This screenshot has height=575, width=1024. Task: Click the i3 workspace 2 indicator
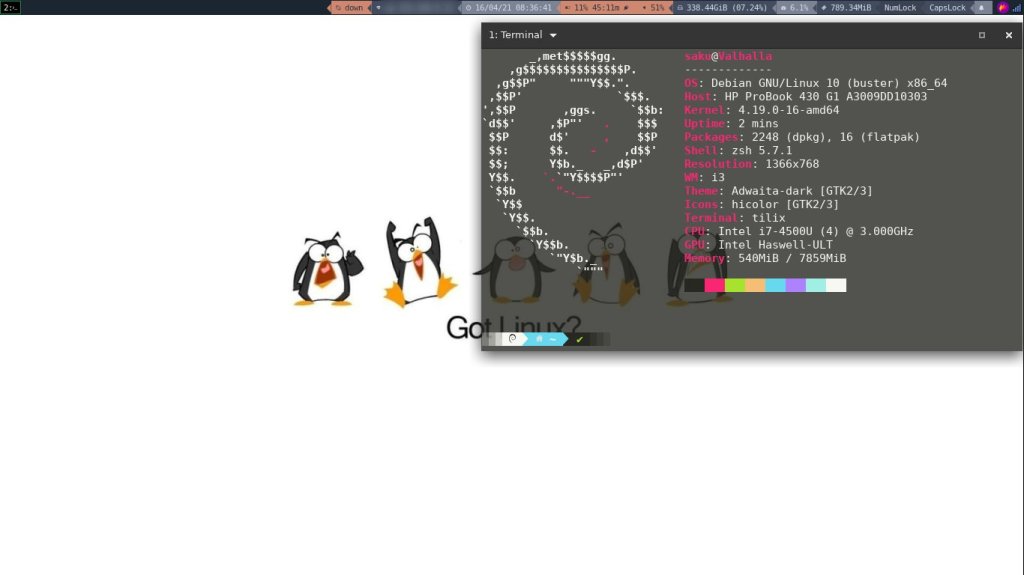coord(9,7)
